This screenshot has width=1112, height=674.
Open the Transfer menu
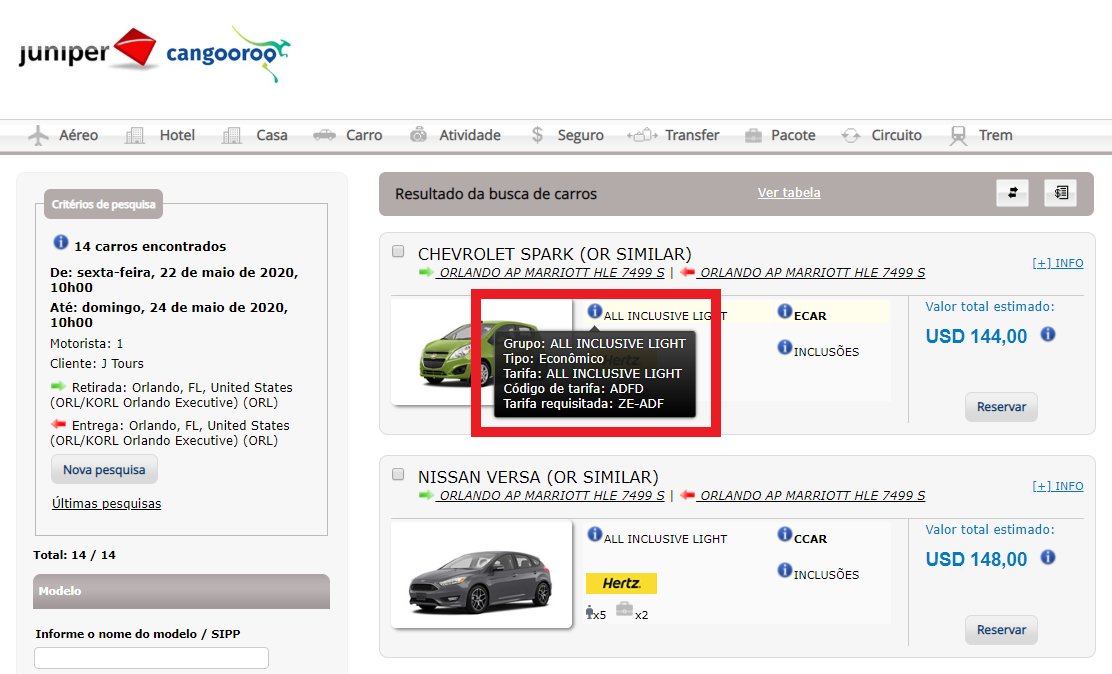673,135
